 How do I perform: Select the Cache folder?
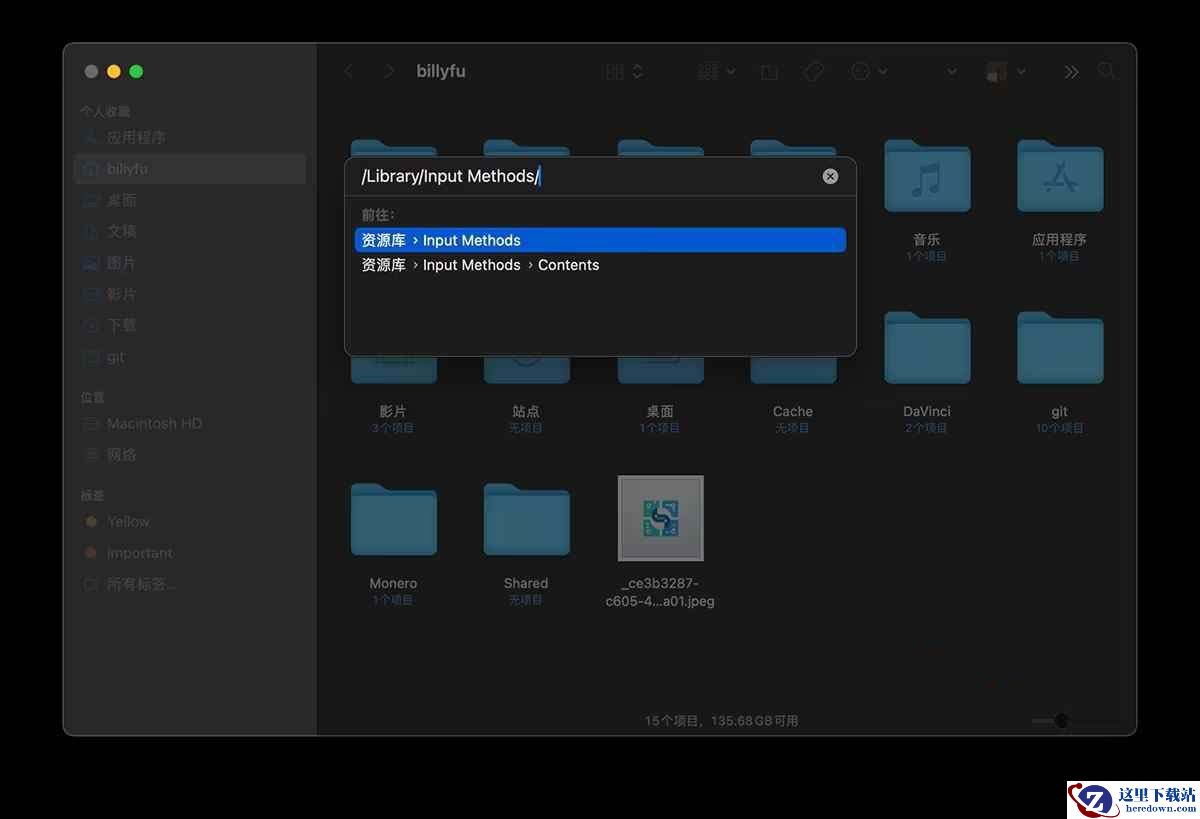click(793, 370)
